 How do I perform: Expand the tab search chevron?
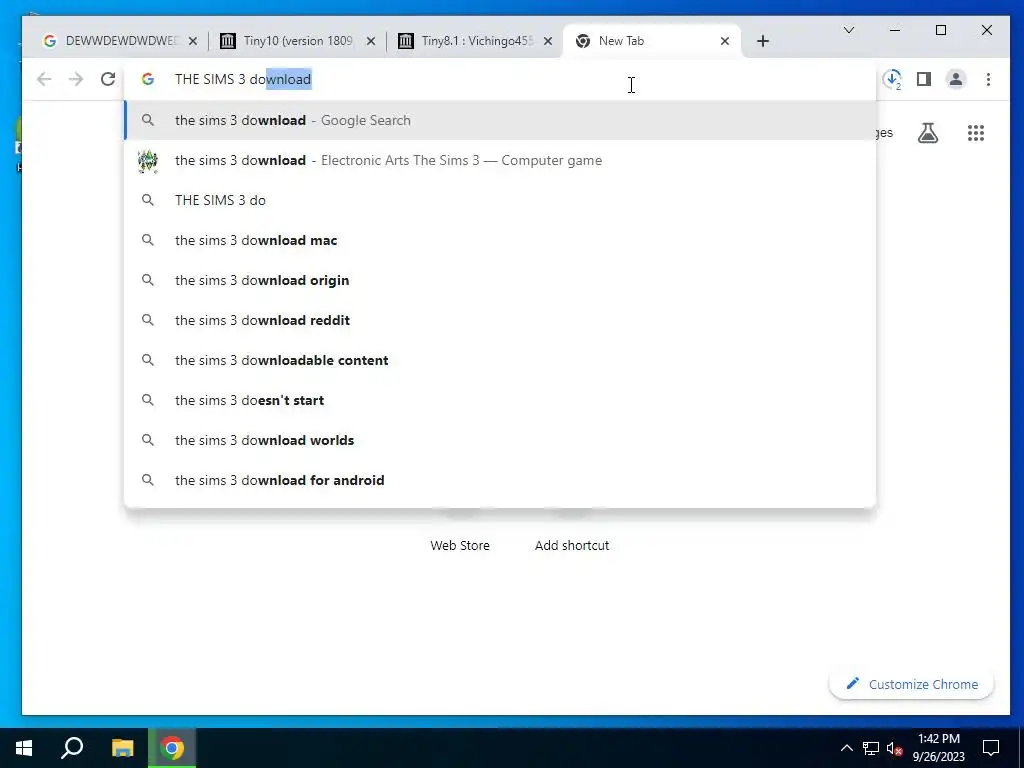tap(849, 30)
